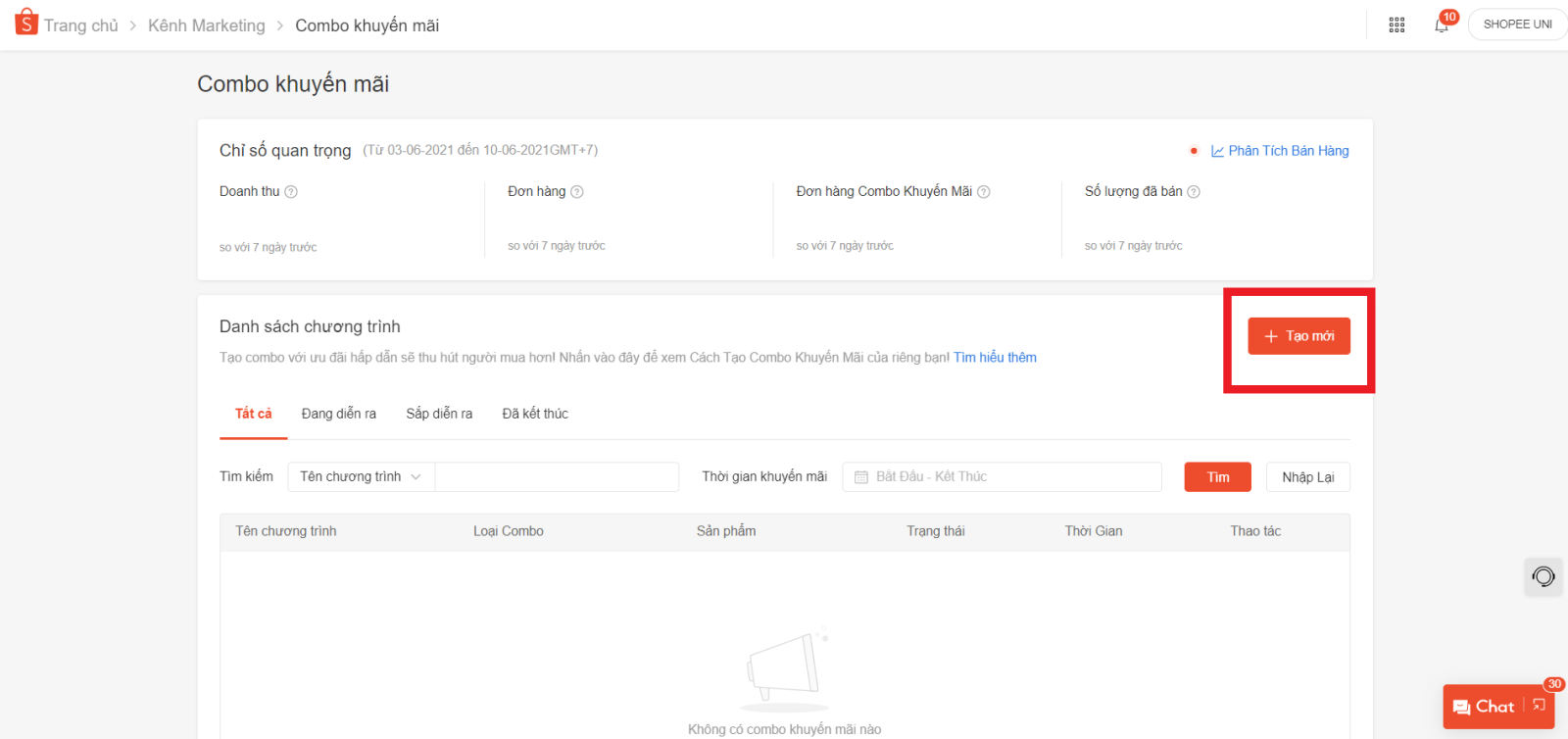The image size is (1568, 739).
Task: Focus the program name search field
Action: [x=557, y=477]
